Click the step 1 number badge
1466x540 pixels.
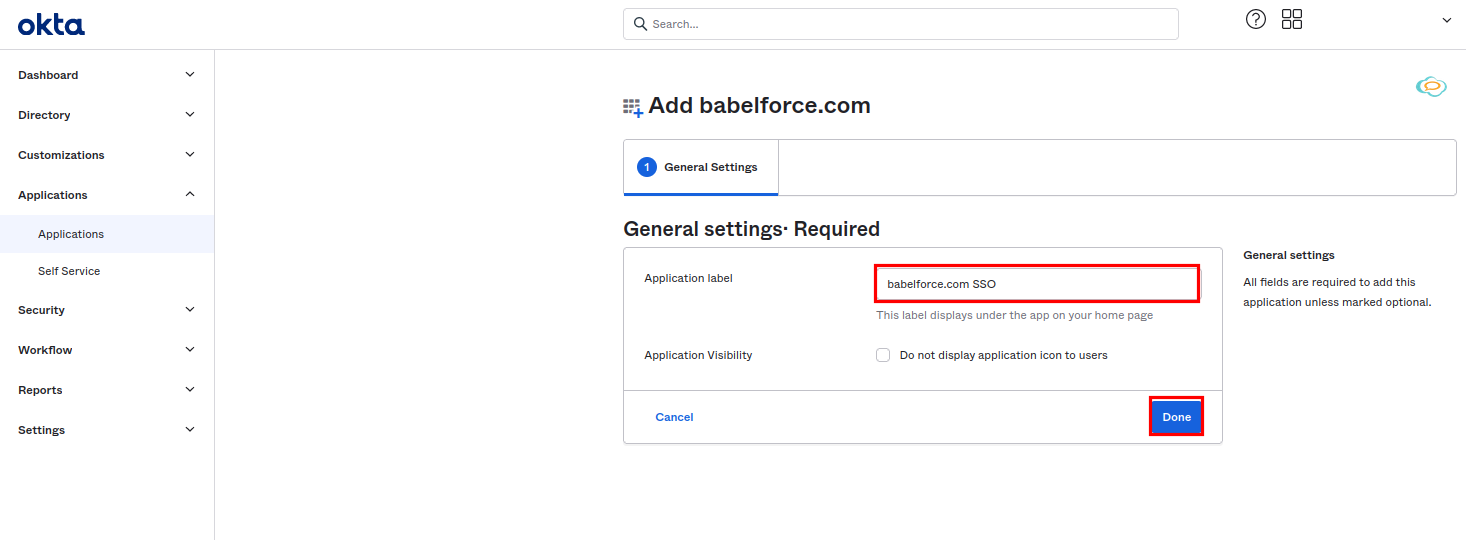[647, 167]
